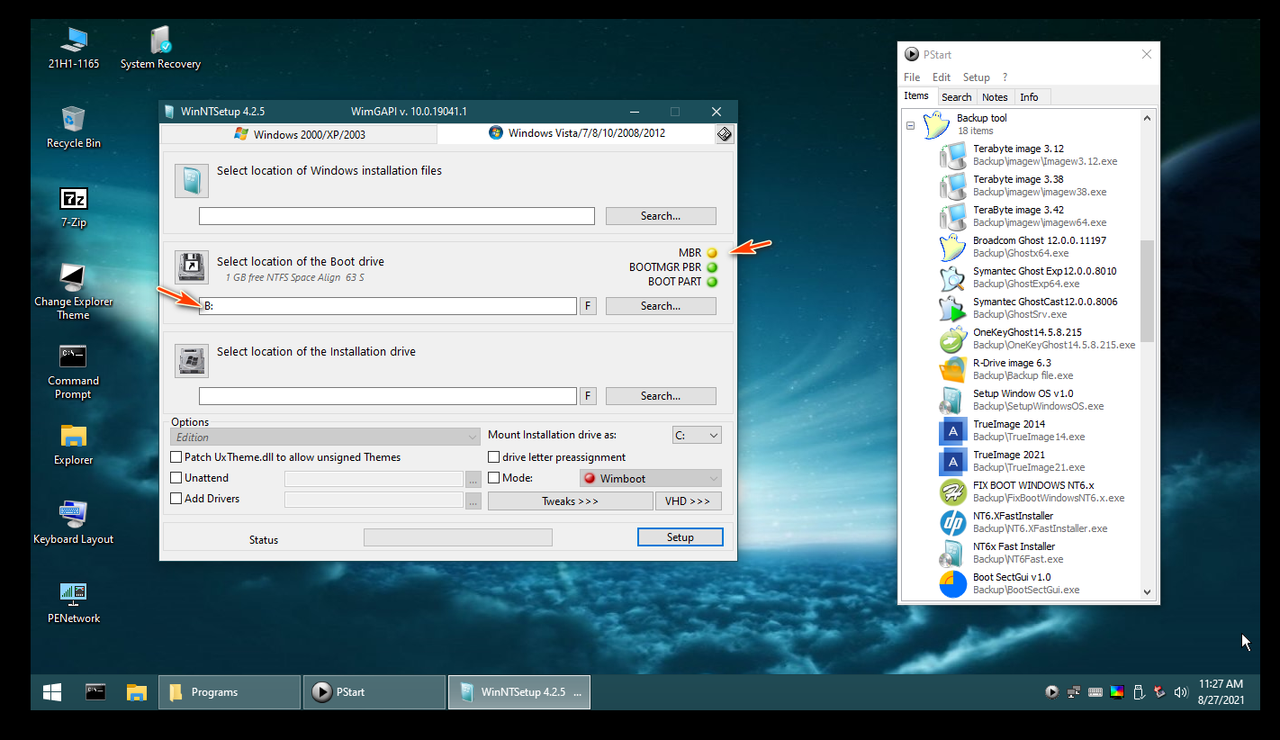Switch to PStart Search tab
This screenshot has width=1280, height=740.
tap(957, 97)
